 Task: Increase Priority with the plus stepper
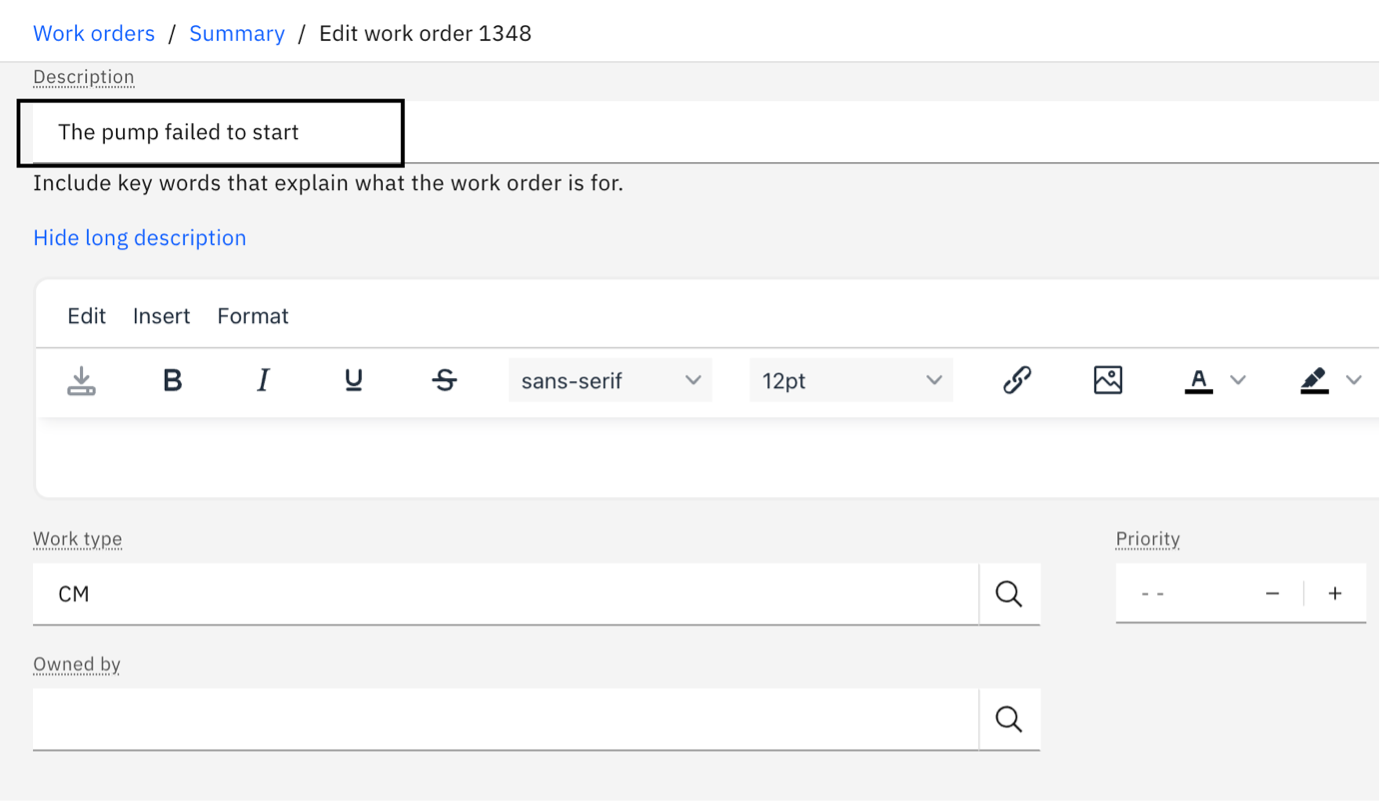tap(1335, 593)
